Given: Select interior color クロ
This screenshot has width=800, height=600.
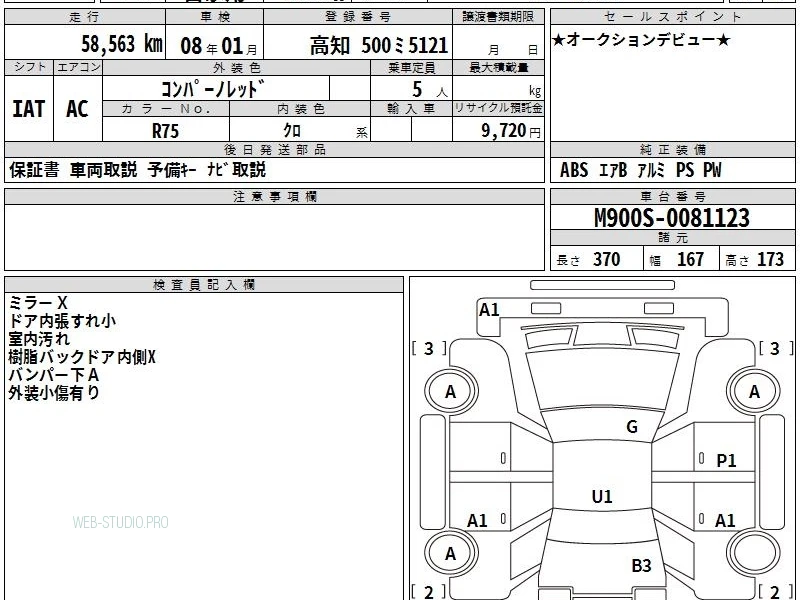Looking at the screenshot, I should (292, 131).
